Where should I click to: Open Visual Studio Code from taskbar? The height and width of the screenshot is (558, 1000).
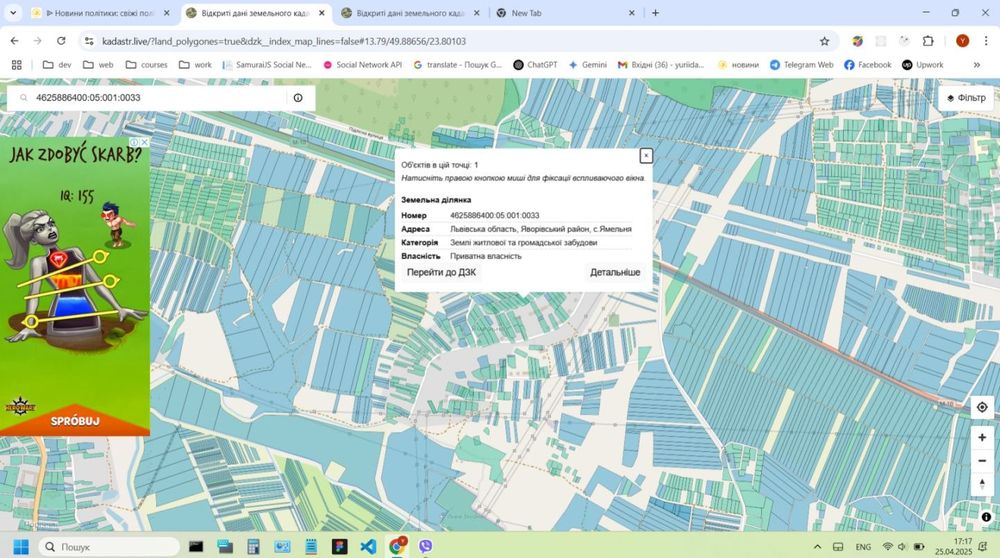367,546
